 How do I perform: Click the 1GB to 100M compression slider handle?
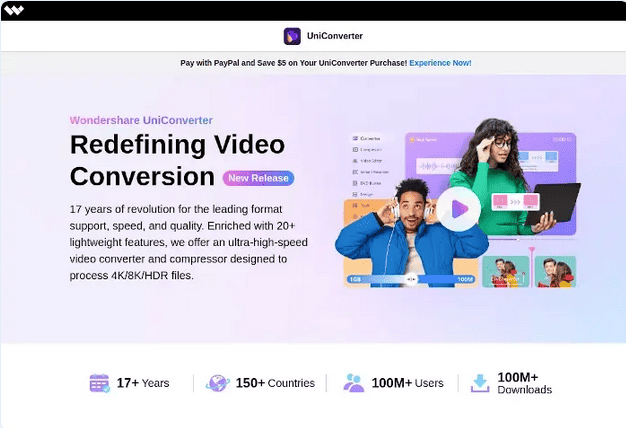pyautogui.click(x=411, y=279)
